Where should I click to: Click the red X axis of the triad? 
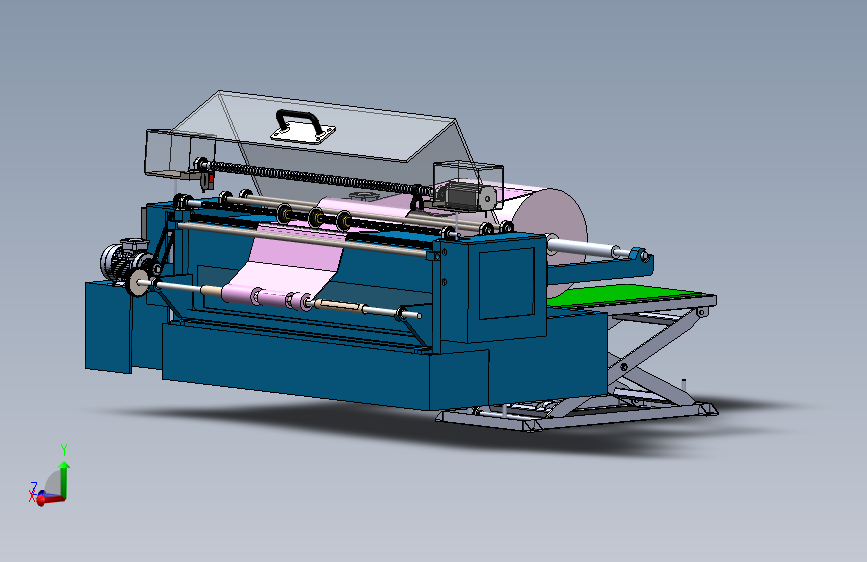[x=50, y=499]
